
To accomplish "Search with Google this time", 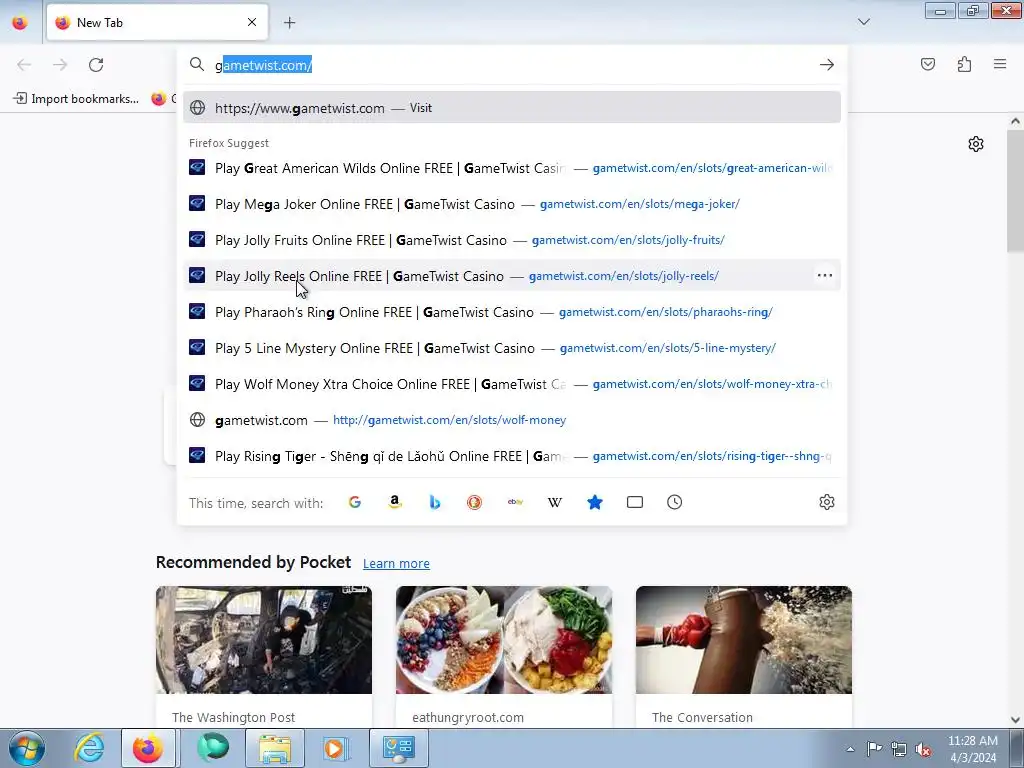I will (x=355, y=502).
